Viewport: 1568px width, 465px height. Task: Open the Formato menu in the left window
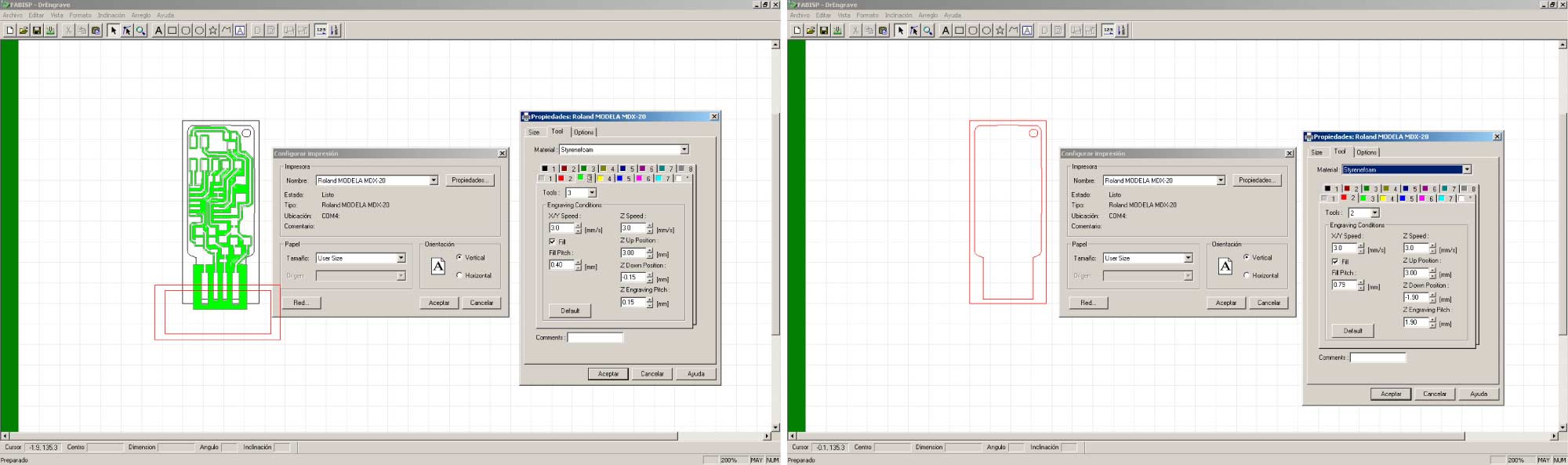pos(80,15)
